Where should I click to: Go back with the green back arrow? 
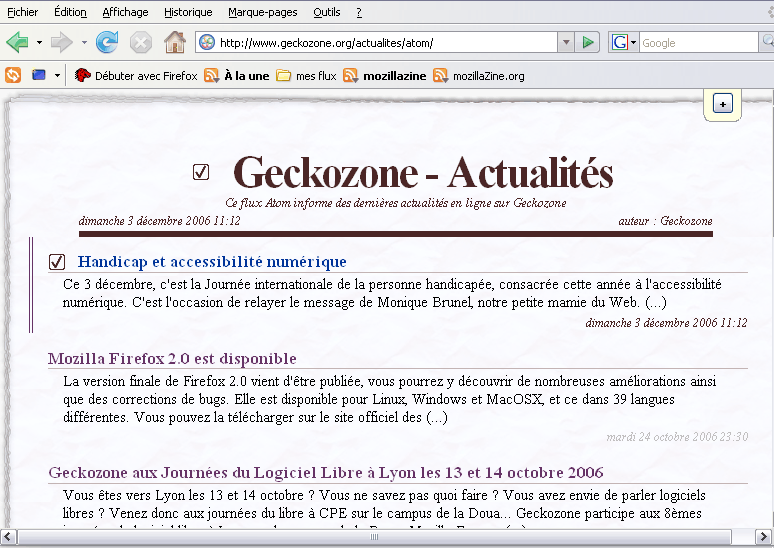click(17, 42)
